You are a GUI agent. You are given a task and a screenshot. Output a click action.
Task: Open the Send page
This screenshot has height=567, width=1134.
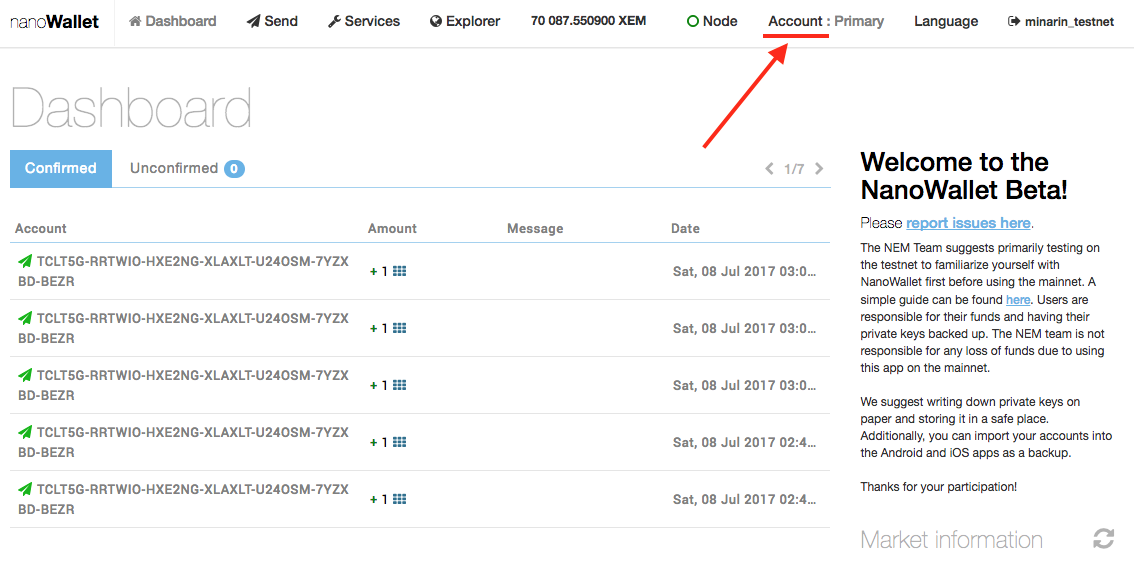point(272,22)
